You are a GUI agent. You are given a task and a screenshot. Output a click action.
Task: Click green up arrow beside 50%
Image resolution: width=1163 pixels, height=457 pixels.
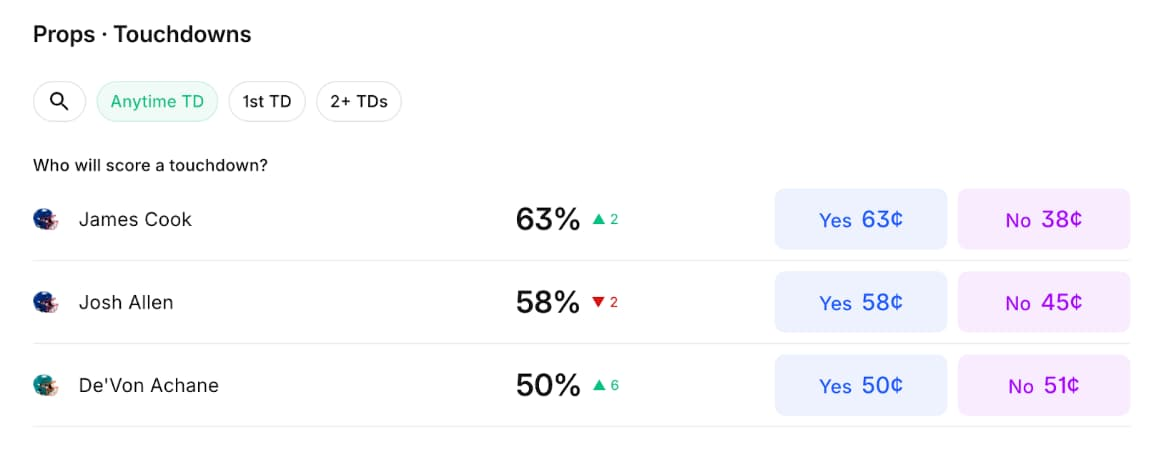click(x=599, y=385)
